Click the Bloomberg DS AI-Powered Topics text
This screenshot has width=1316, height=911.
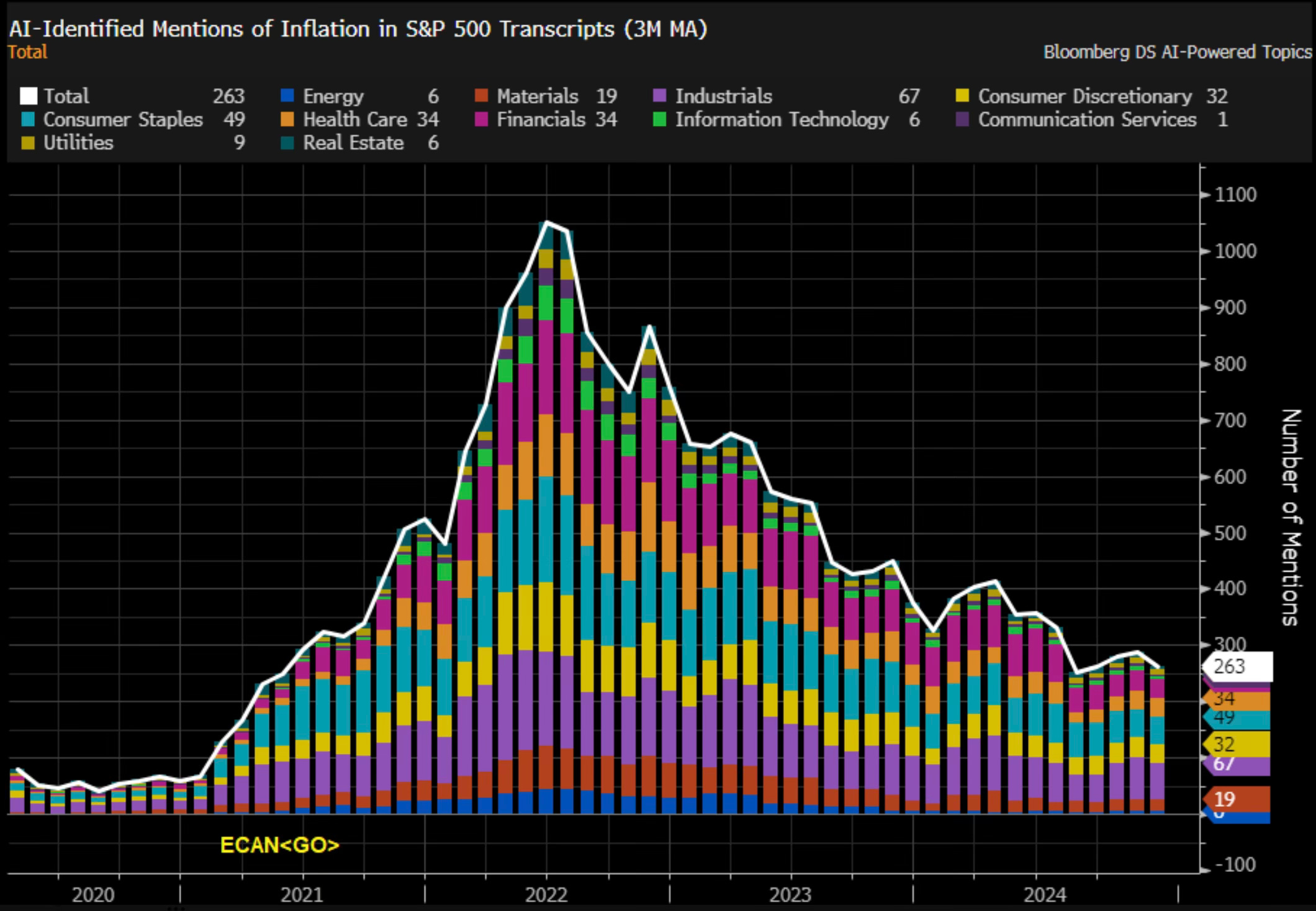(x=1177, y=52)
